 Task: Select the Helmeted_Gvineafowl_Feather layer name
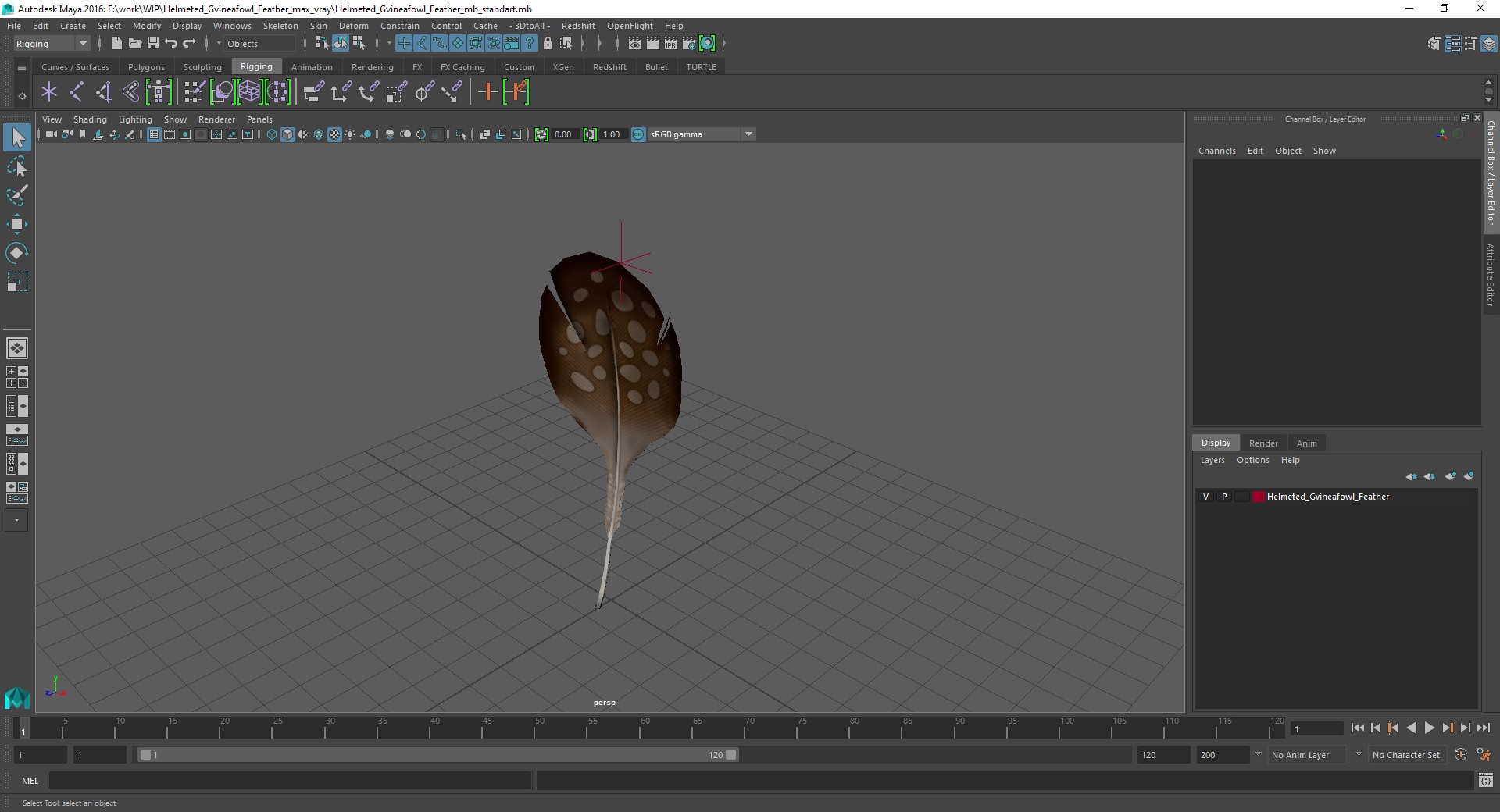1327,497
